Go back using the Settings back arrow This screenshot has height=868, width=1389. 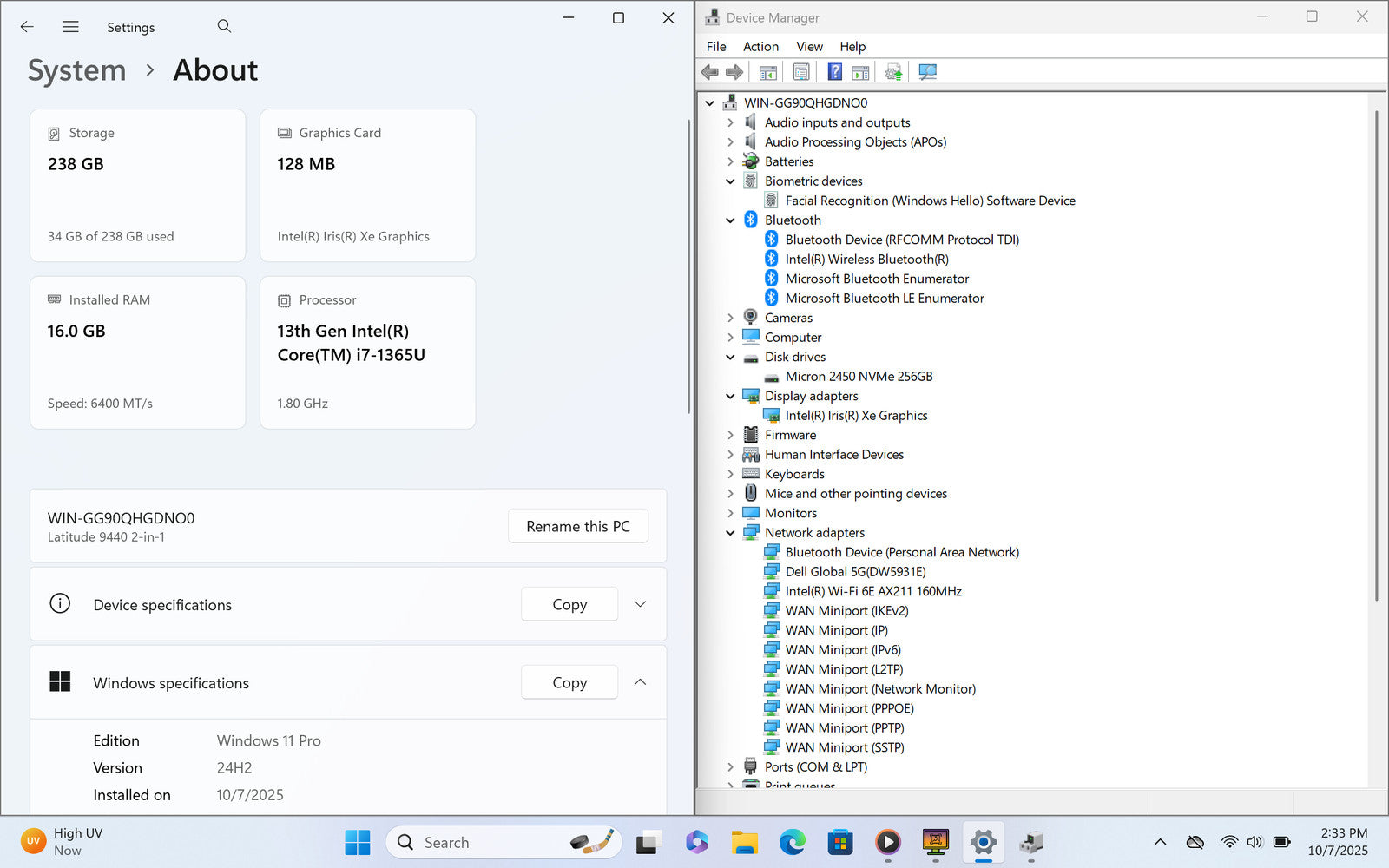pyautogui.click(x=27, y=27)
